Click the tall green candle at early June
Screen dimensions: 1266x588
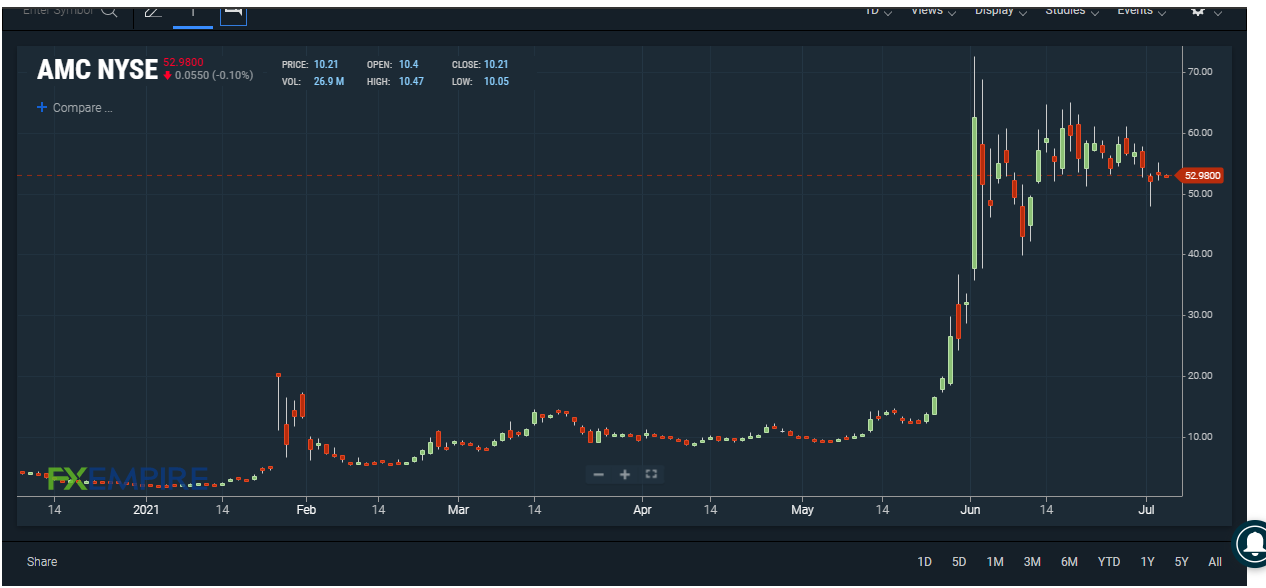click(975, 191)
